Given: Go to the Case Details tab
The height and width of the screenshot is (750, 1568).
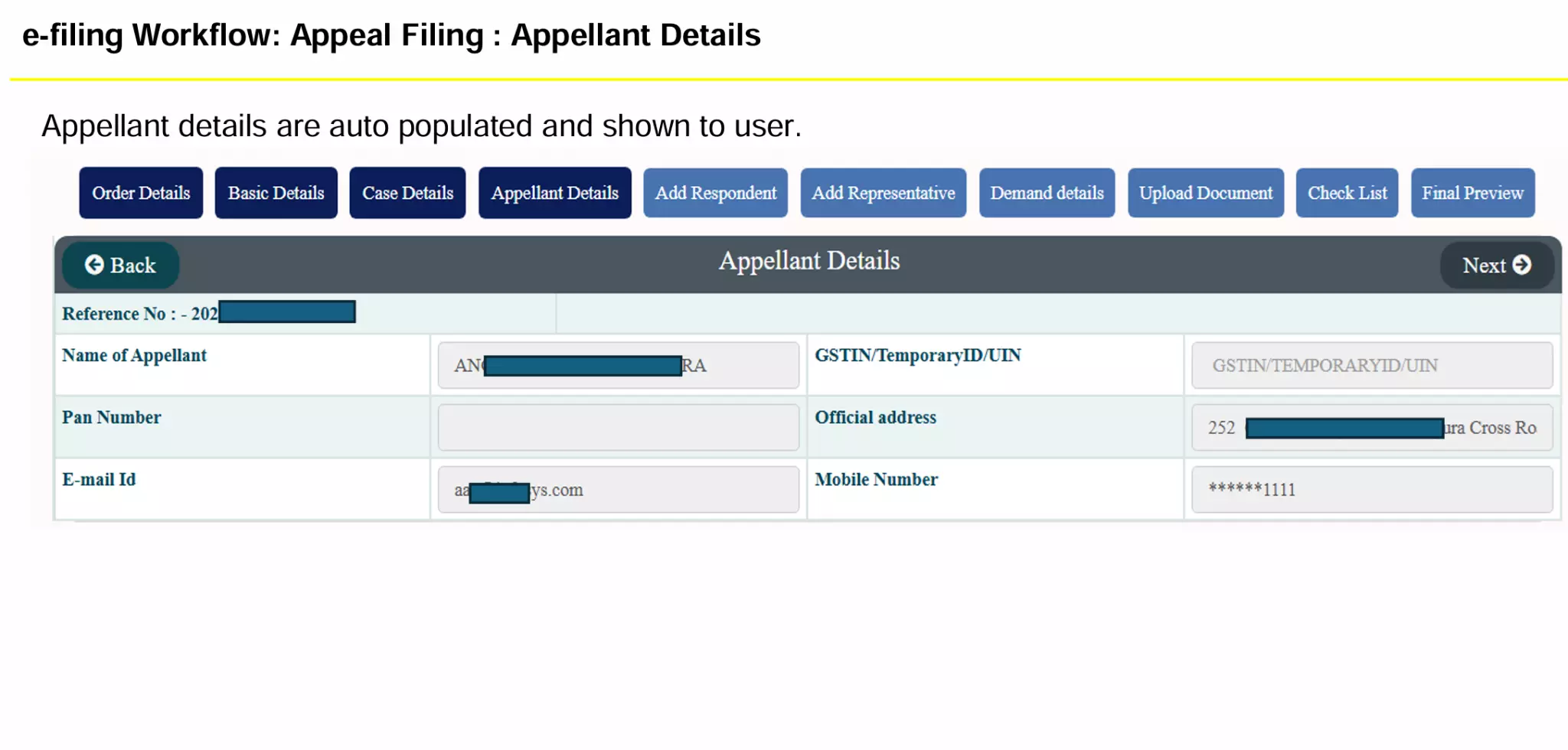Looking at the screenshot, I should click(407, 193).
